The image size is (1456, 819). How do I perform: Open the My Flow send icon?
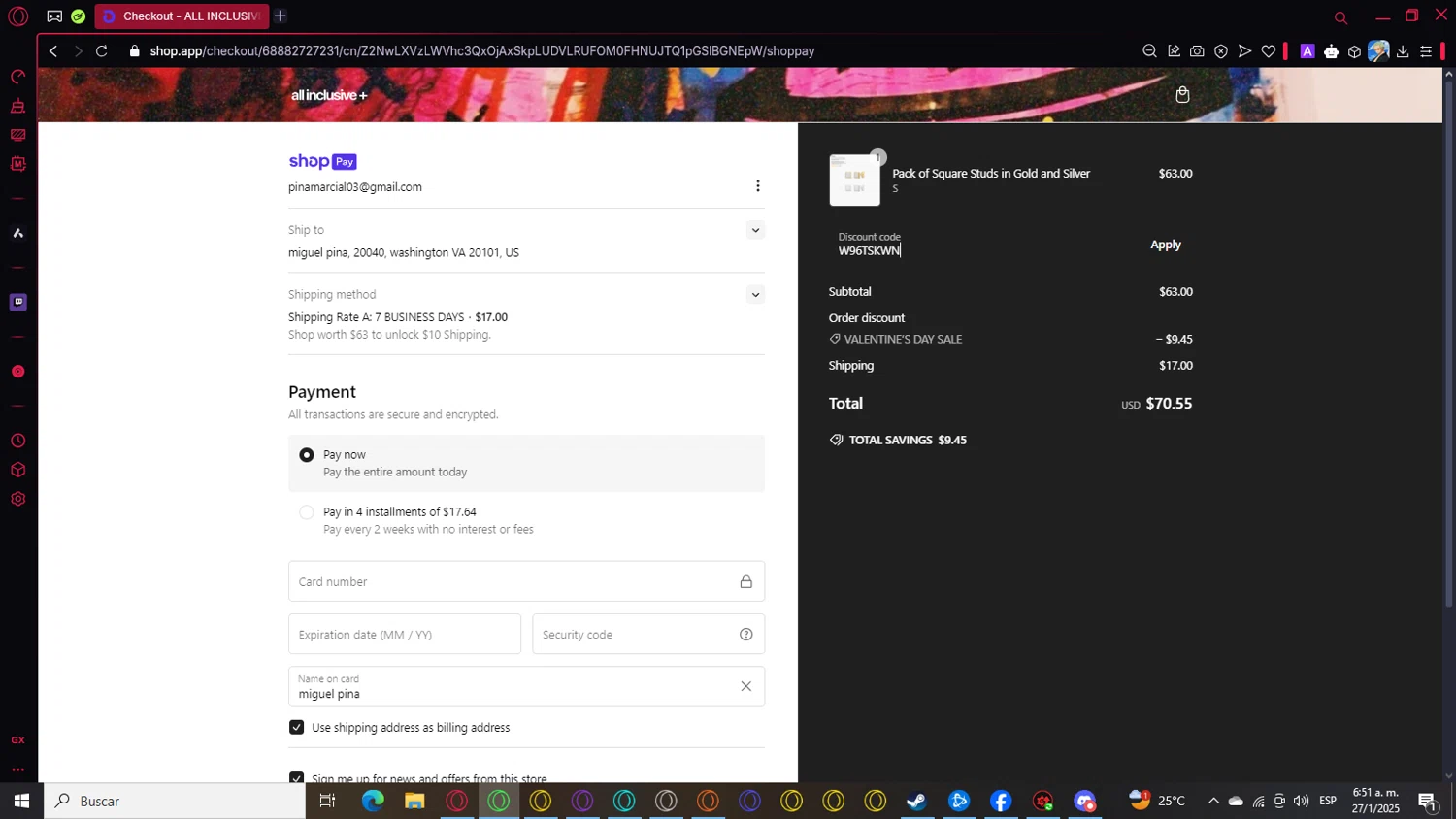(1244, 51)
